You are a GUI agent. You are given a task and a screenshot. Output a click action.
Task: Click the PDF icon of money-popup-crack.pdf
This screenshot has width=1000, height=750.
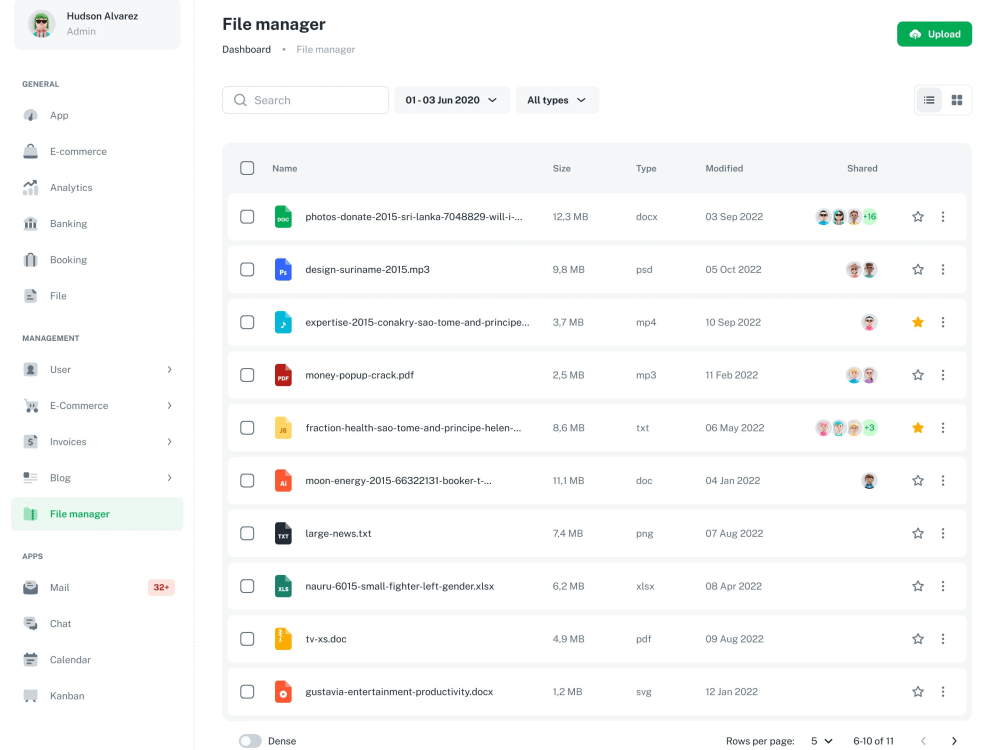pos(283,375)
